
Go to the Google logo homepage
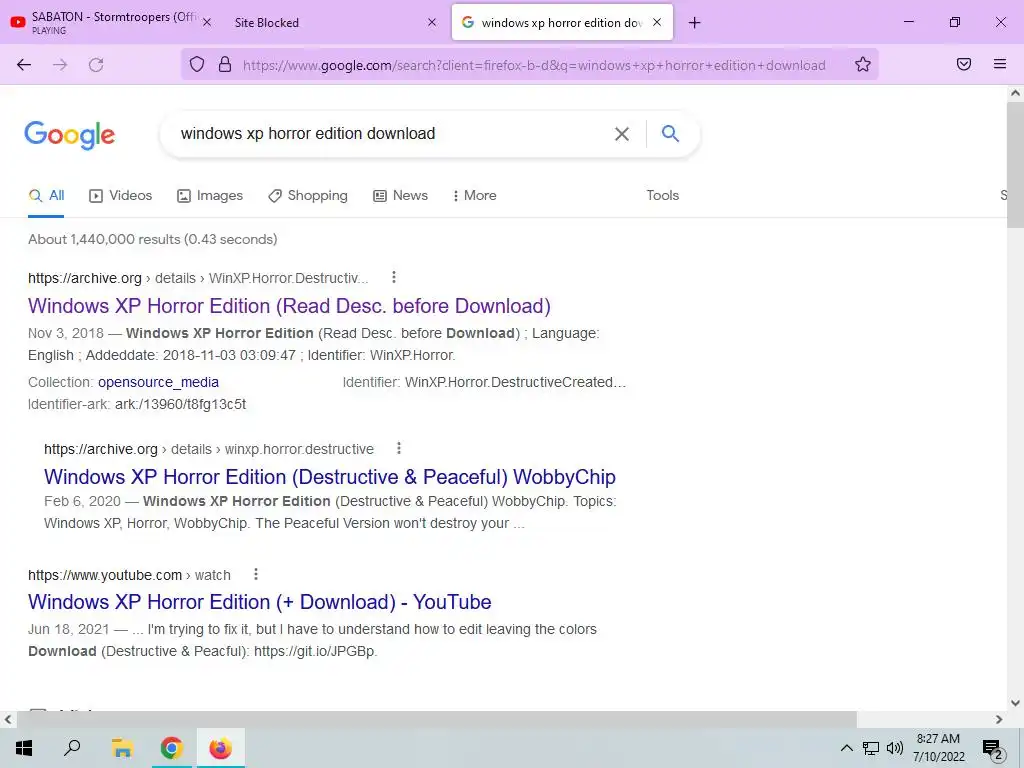[70, 135]
